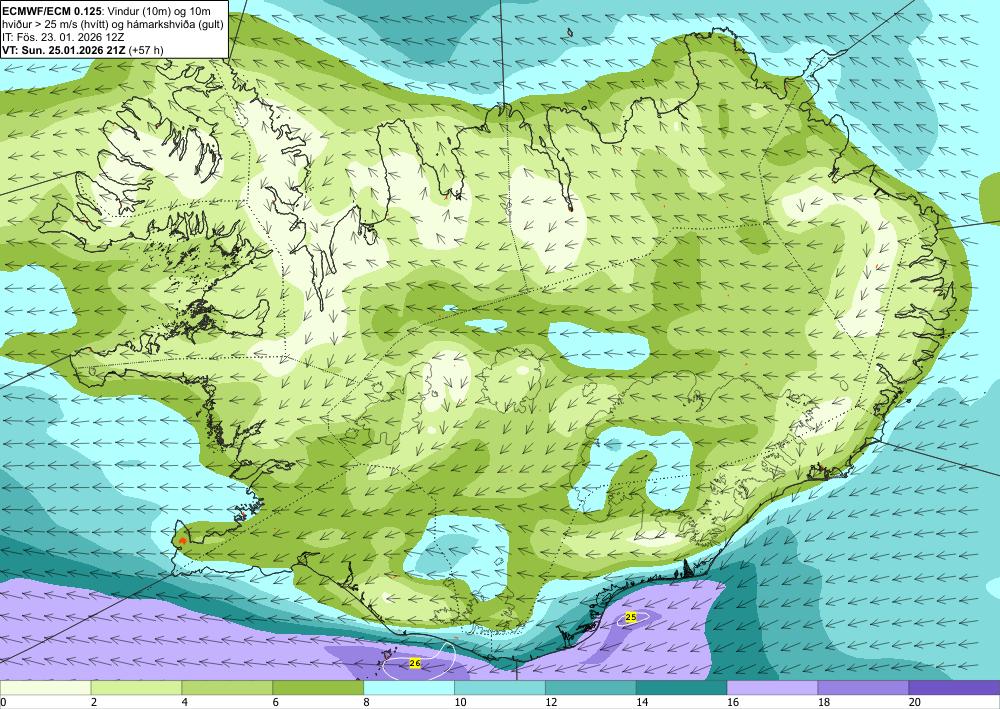This screenshot has width=1000, height=709.
Task: Select the 0–2 m/s legend color
Action: [45, 688]
